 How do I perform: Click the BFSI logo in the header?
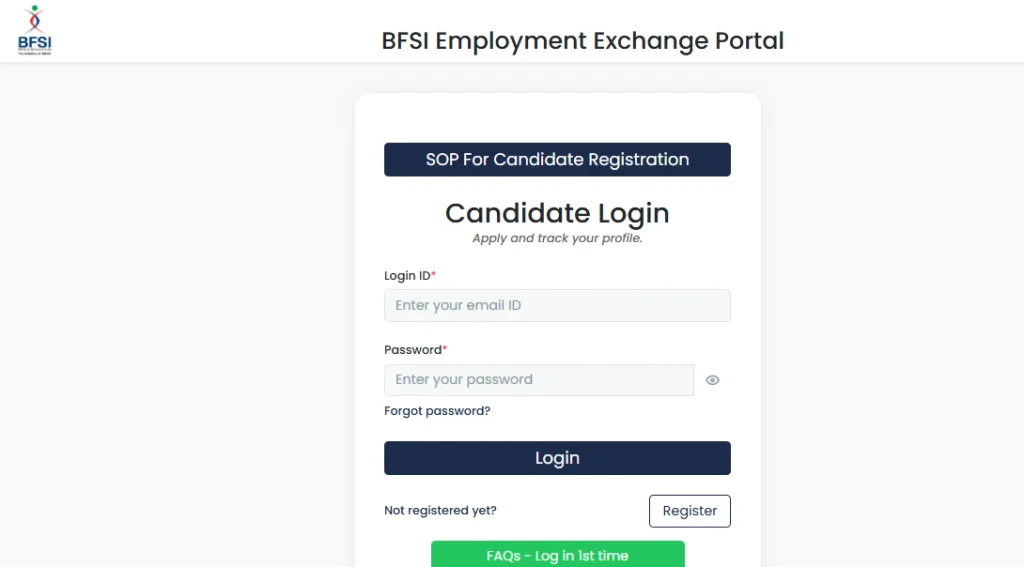[x=34, y=30]
